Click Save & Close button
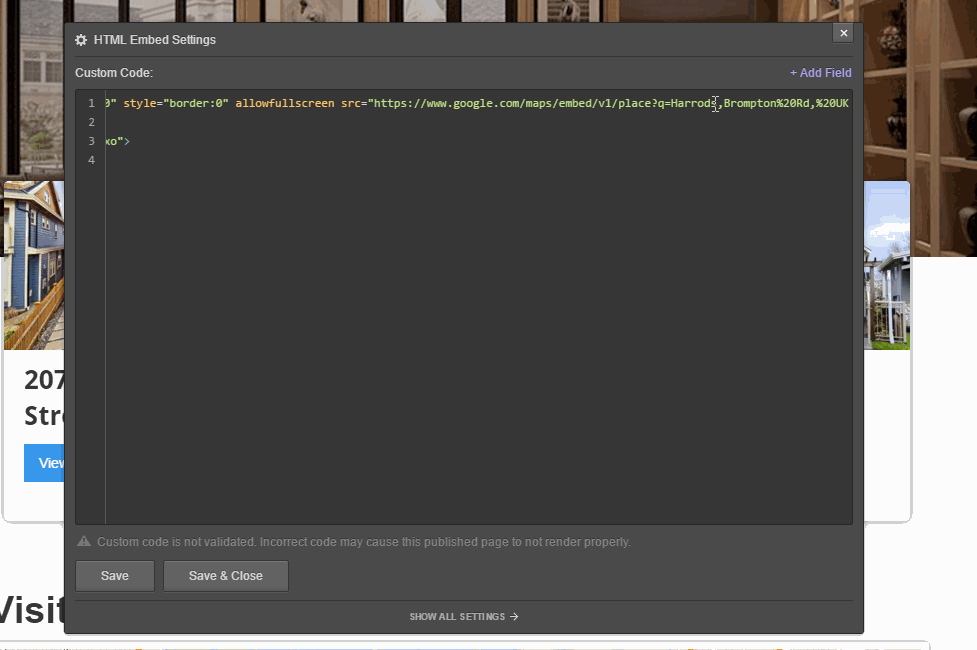This screenshot has height=650, width=977. pos(226,576)
